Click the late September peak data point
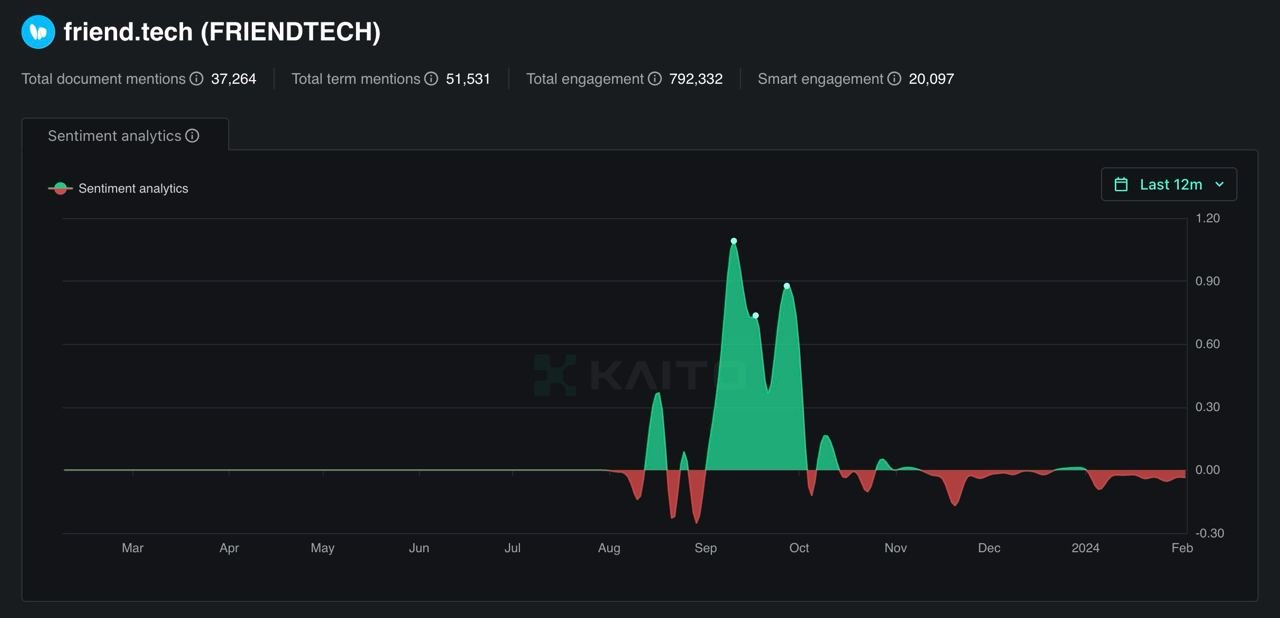Viewport: 1280px width, 618px height. point(787,286)
